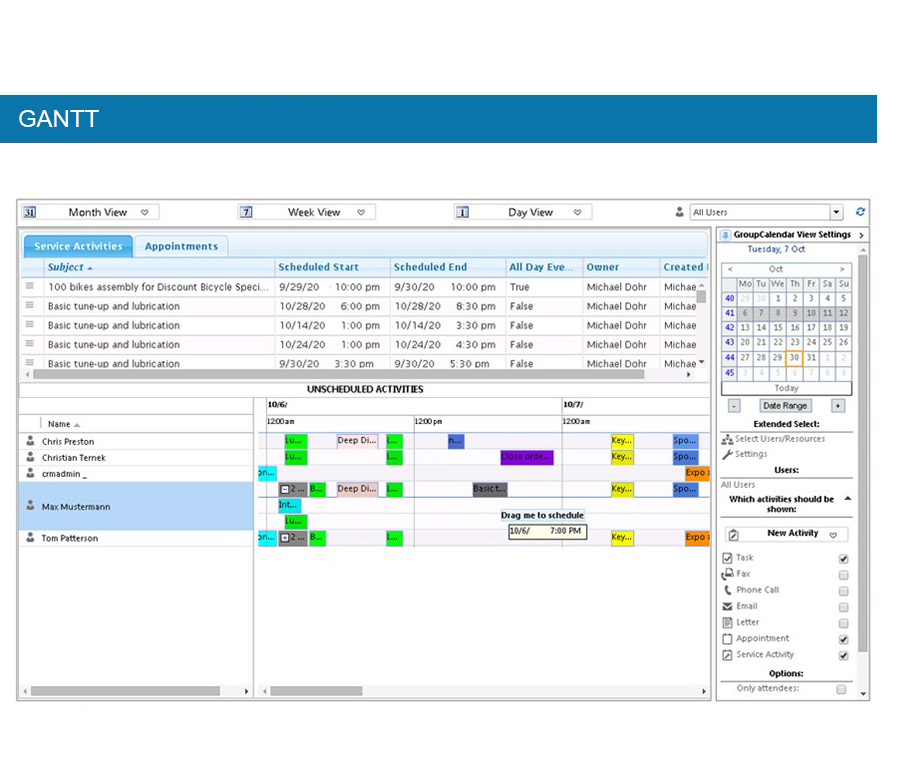Sort by the Owner column header
Viewport: 905px width, 760px height.
tap(621, 267)
